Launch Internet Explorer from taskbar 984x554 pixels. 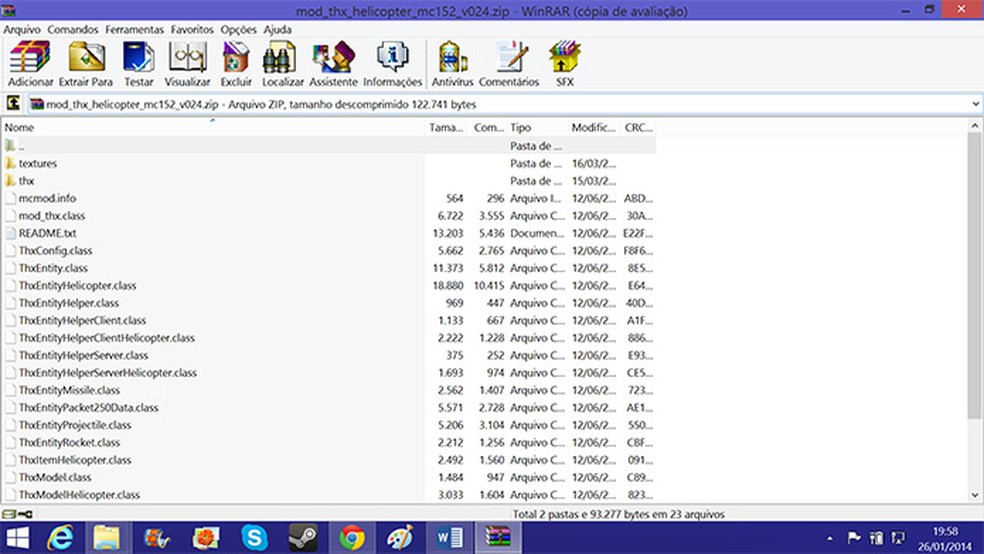tap(60, 538)
